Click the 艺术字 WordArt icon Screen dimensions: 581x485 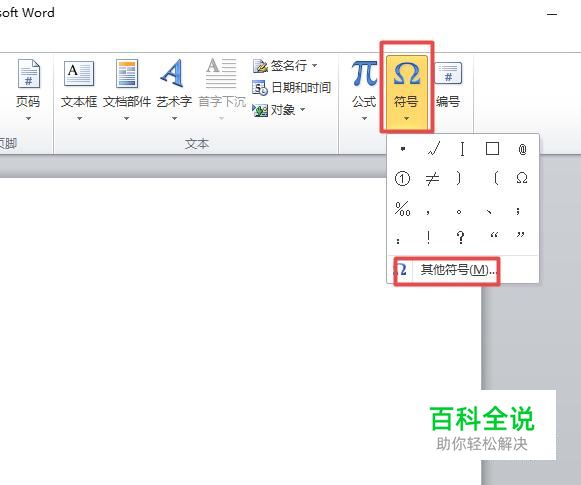pos(173,73)
